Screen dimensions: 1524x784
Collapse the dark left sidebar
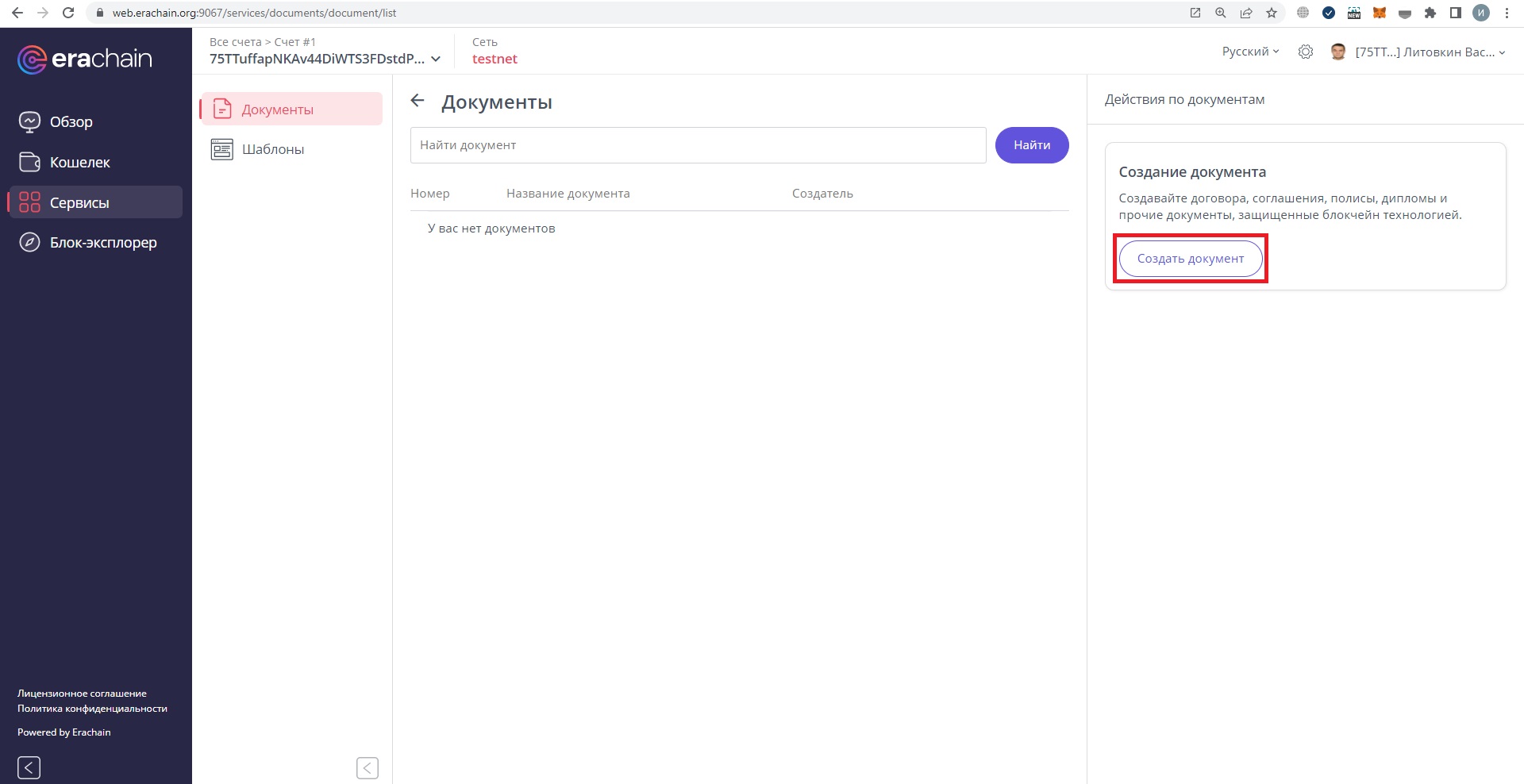(x=29, y=767)
